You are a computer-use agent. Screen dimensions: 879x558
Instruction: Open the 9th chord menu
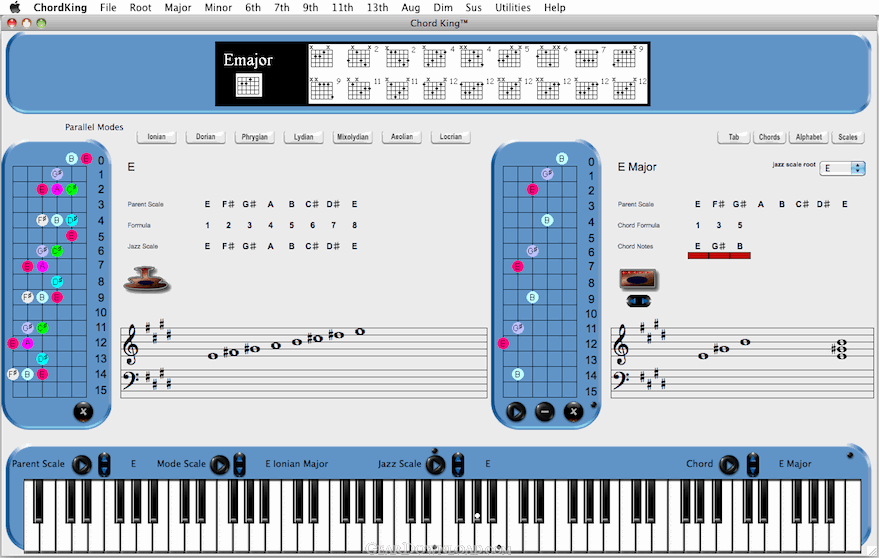(x=311, y=7)
